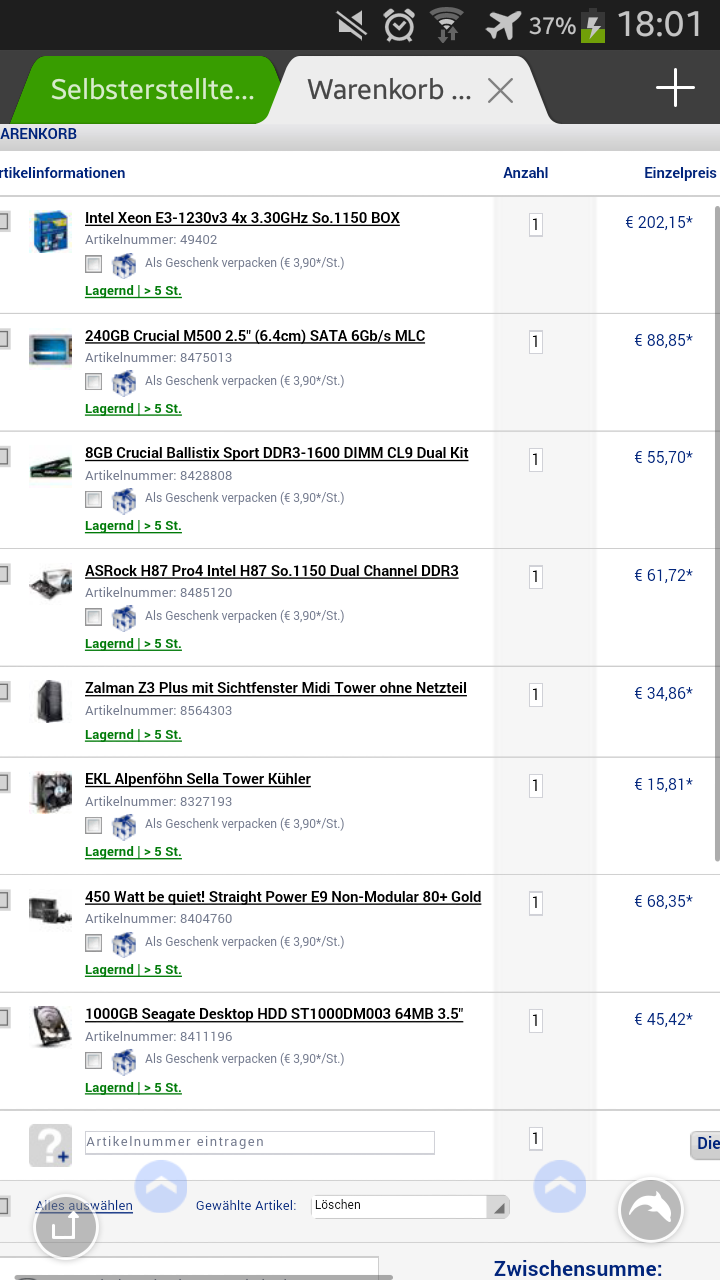This screenshot has height=1280, width=720.
Task: Open the Seagate HDD product image
Action: (50, 1027)
